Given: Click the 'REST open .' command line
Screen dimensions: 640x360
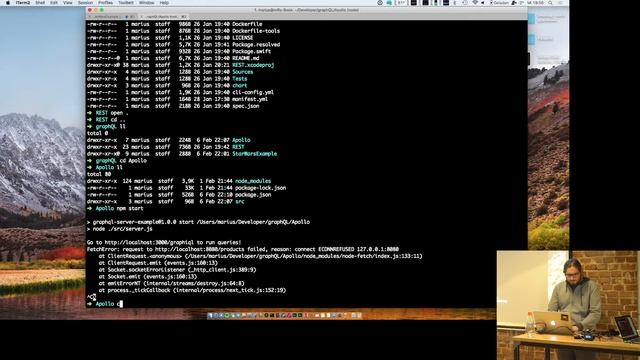Looking at the screenshot, I should (107, 113).
